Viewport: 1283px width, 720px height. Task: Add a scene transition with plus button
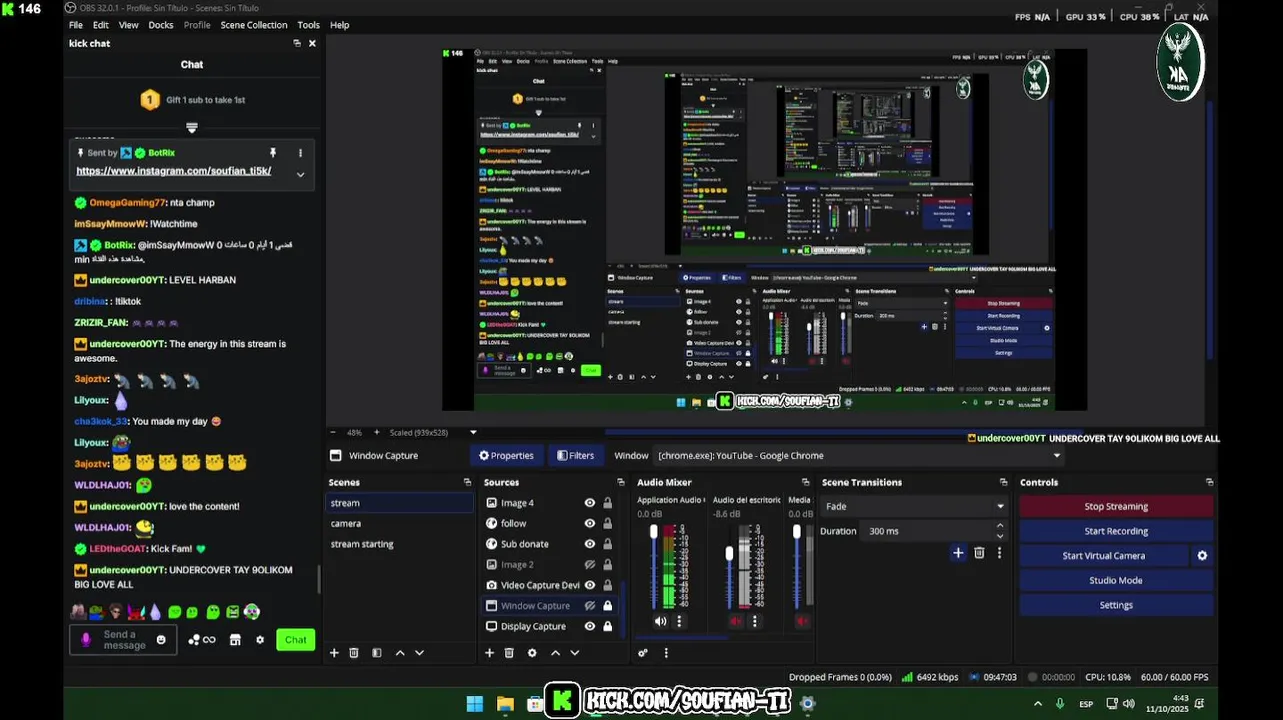point(958,553)
